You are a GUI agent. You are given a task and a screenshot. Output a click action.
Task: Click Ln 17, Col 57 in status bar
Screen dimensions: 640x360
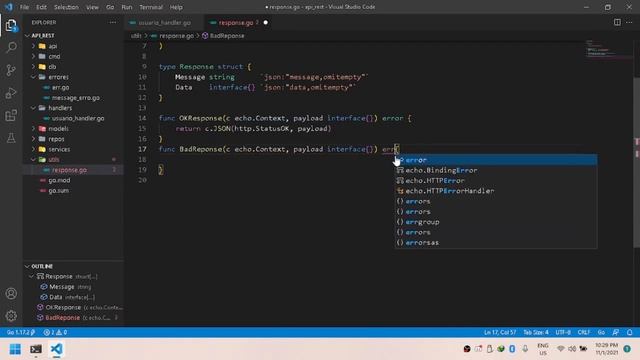[500, 332]
